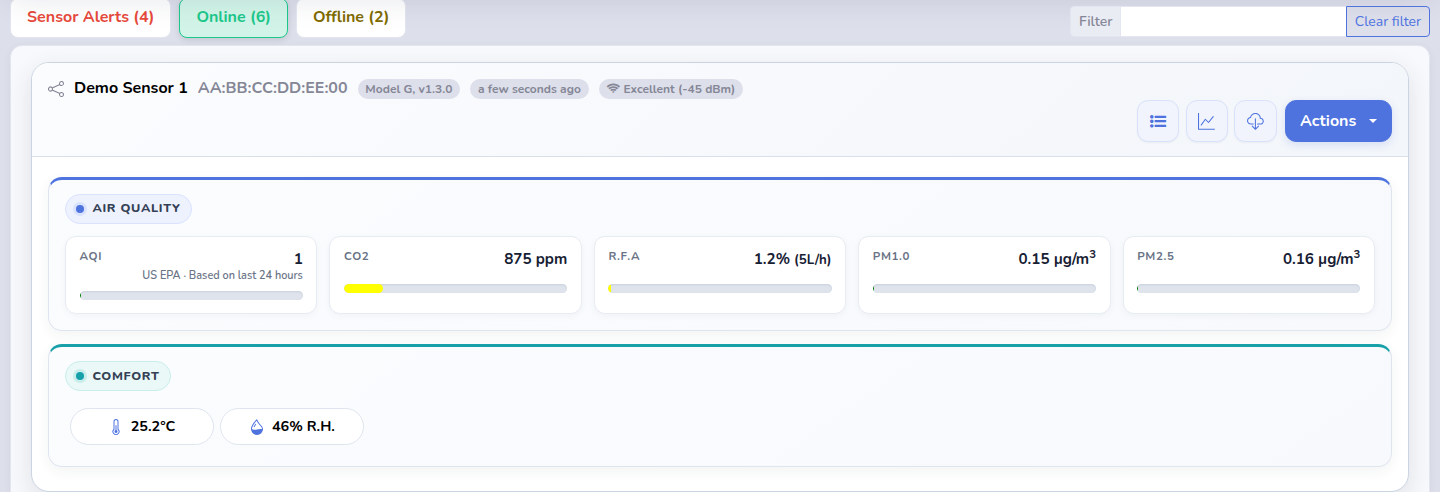Click the 46% R.H. humidity pill
This screenshot has height=492, width=1440.
(x=292, y=427)
